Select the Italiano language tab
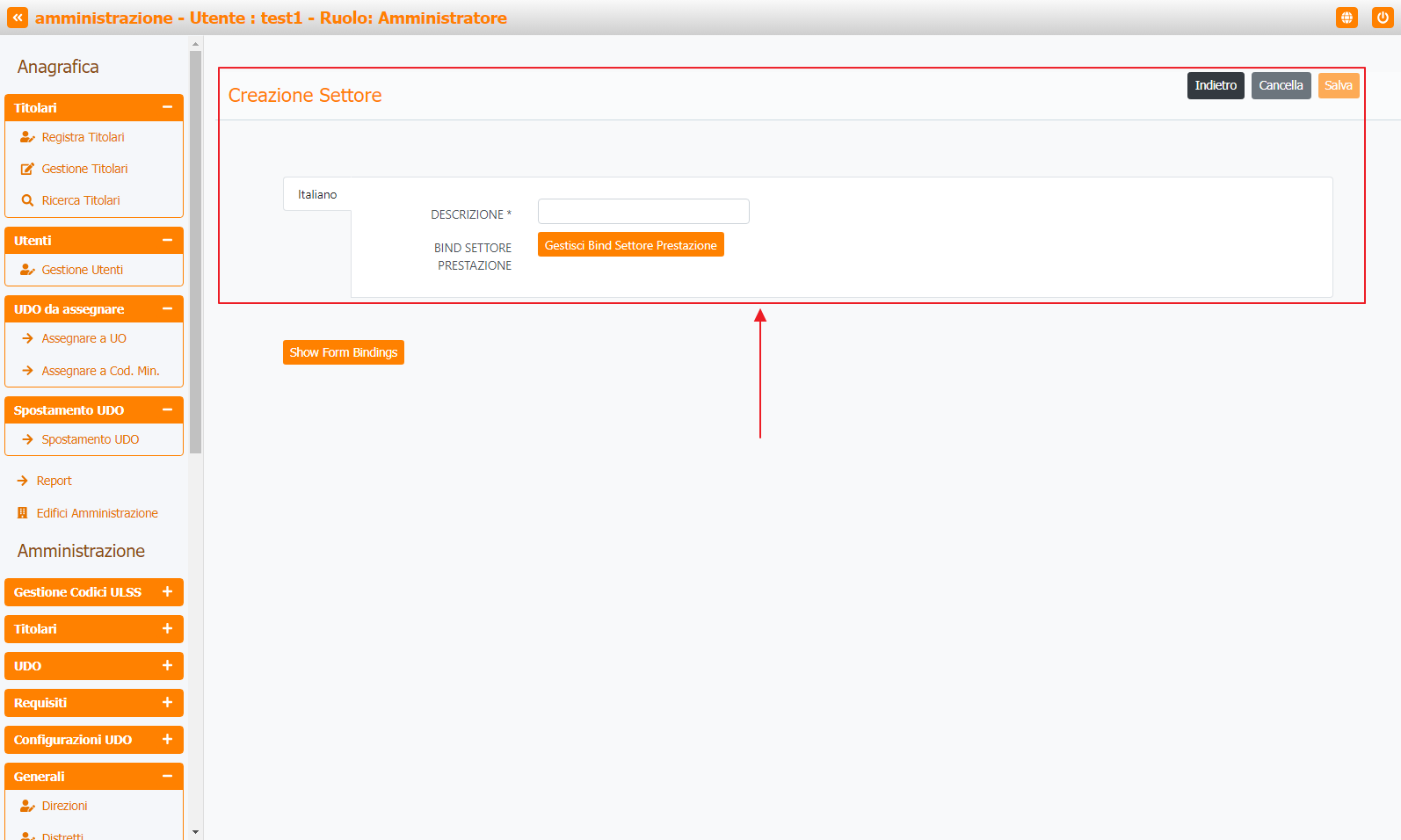This screenshot has height=840, width=1401. coord(317,194)
